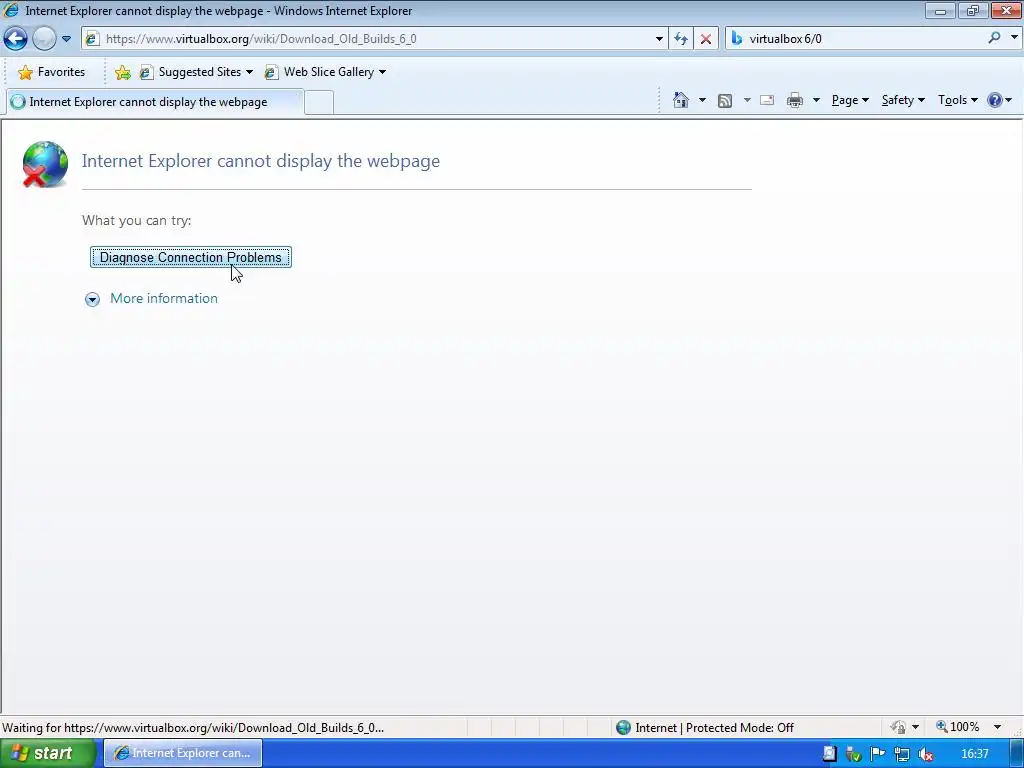Click the 16:37 taskbar clock

coord(975,754)
